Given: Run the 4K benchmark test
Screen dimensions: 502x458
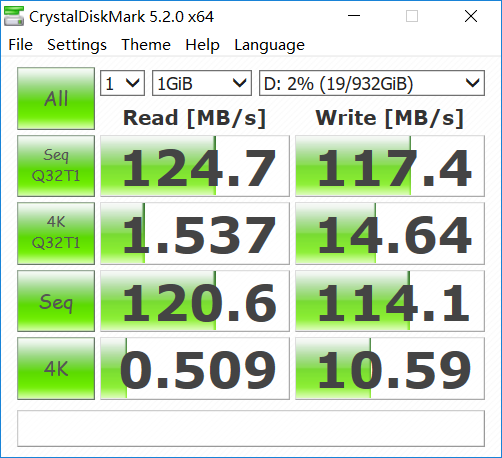Looking at the screenshot, I should pos(56,368).
